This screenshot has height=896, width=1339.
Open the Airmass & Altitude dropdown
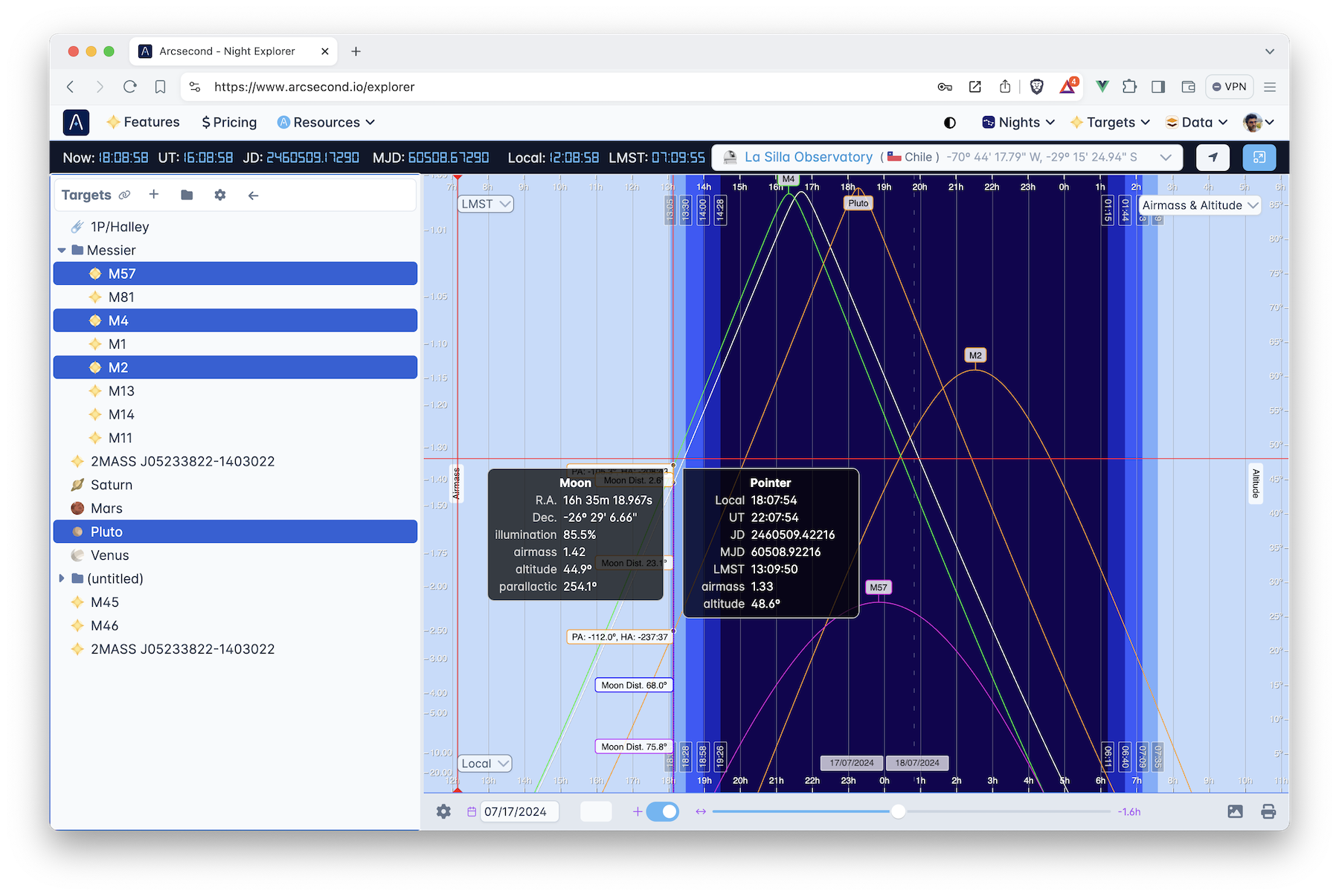tap(1199, 205)
